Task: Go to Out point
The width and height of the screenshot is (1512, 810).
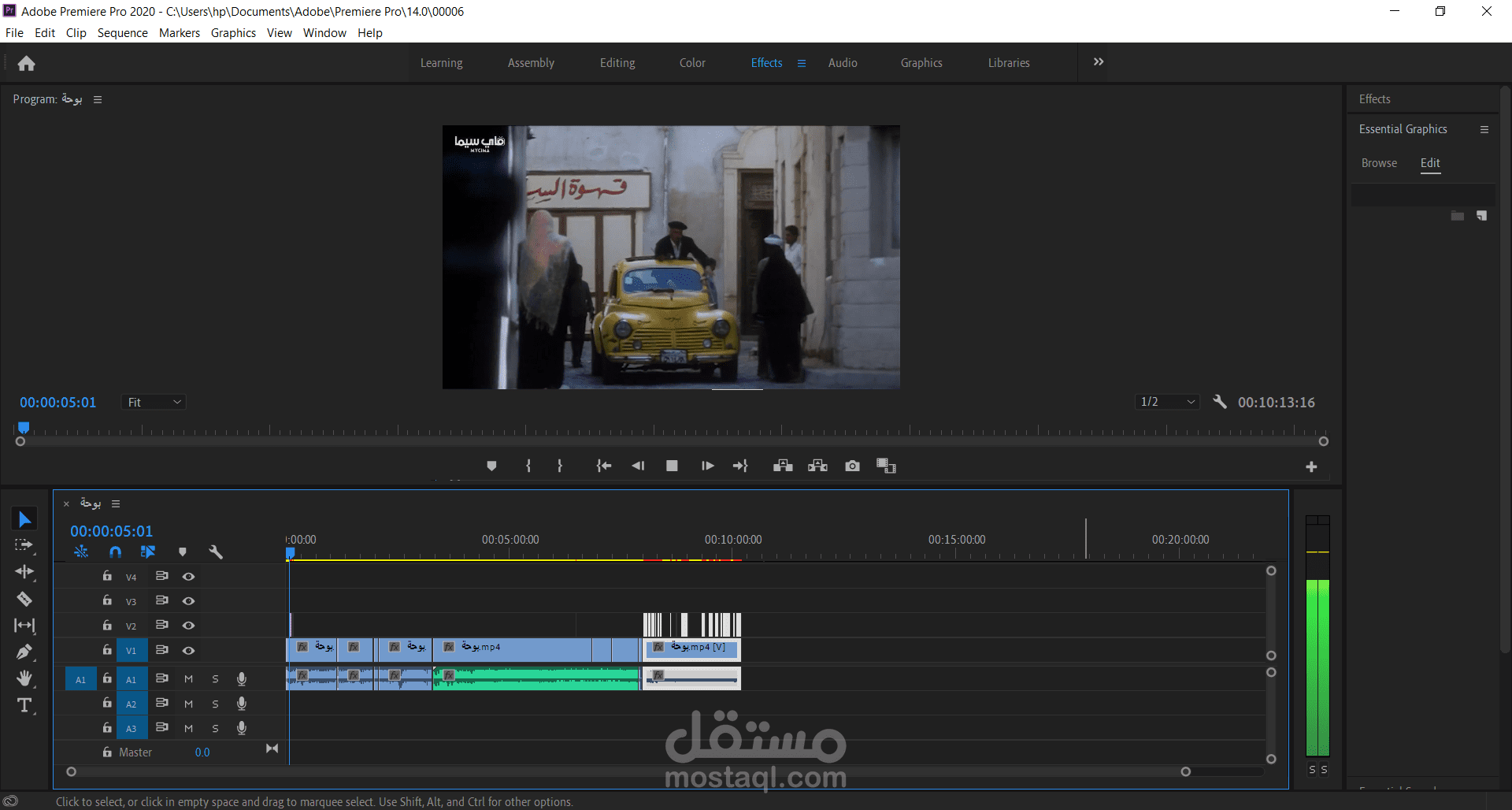Action: point(740,466)
